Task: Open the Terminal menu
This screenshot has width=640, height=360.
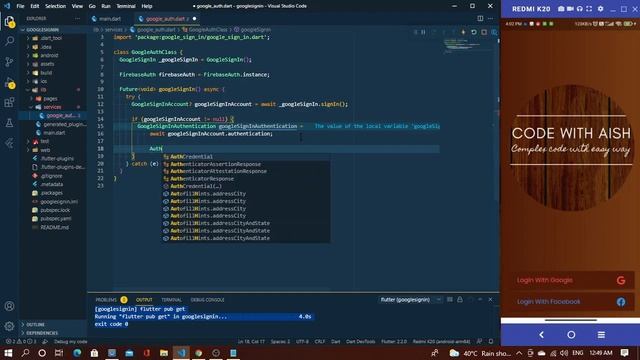Action: pos(126,6)
